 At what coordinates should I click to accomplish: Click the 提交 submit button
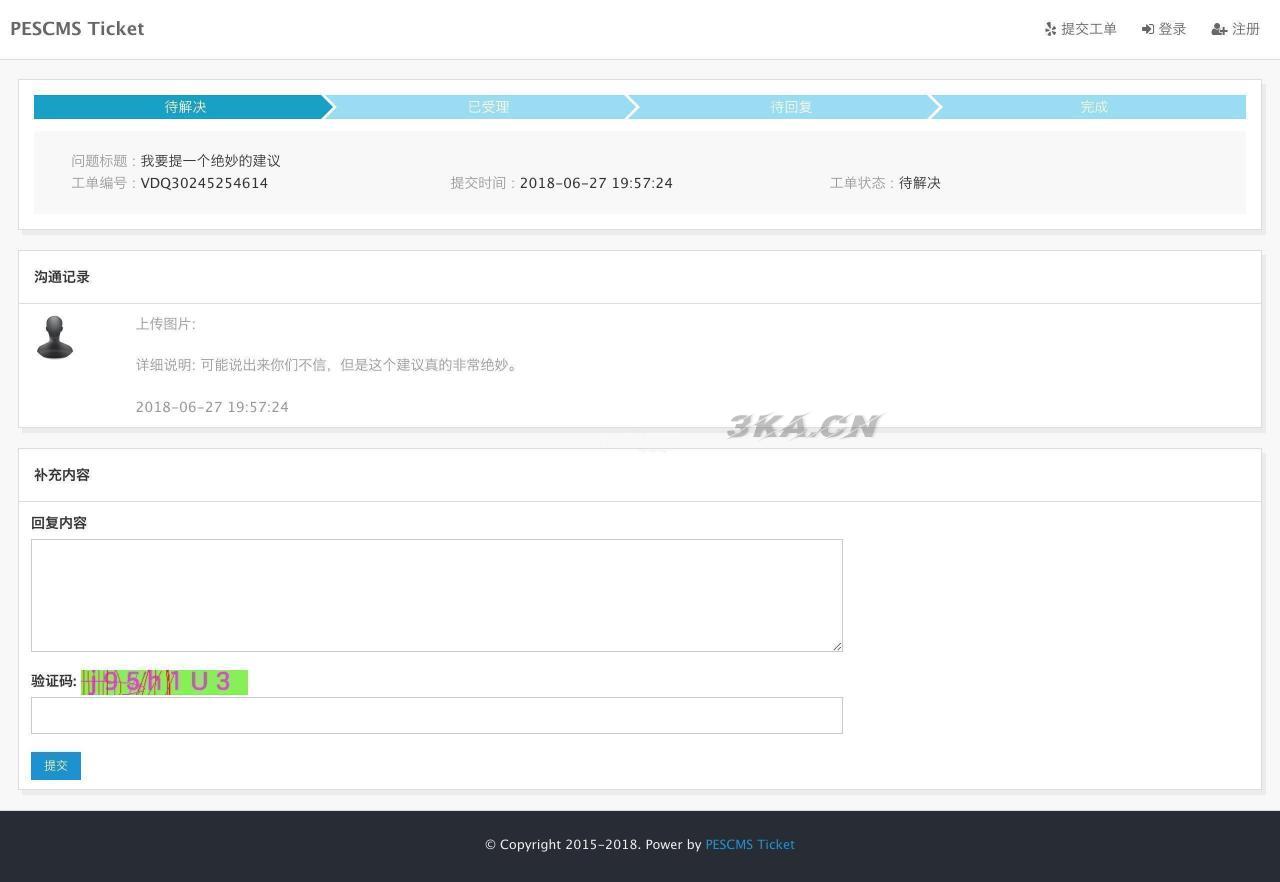point(56,766)
